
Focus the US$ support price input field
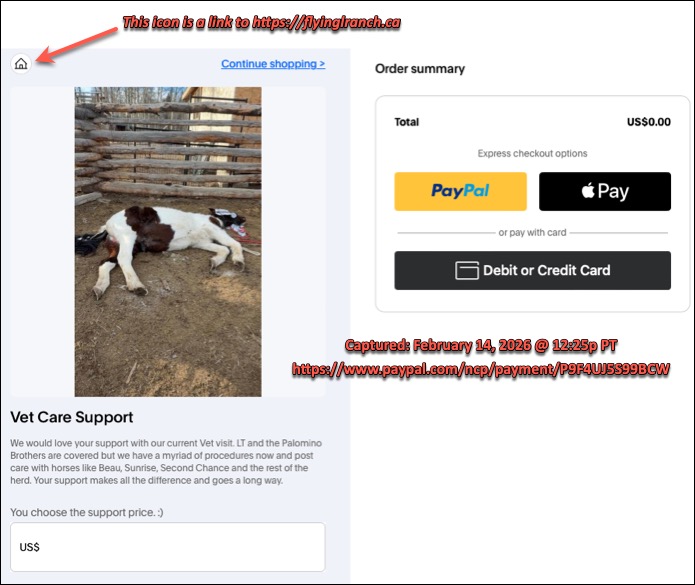click(168, 547)
